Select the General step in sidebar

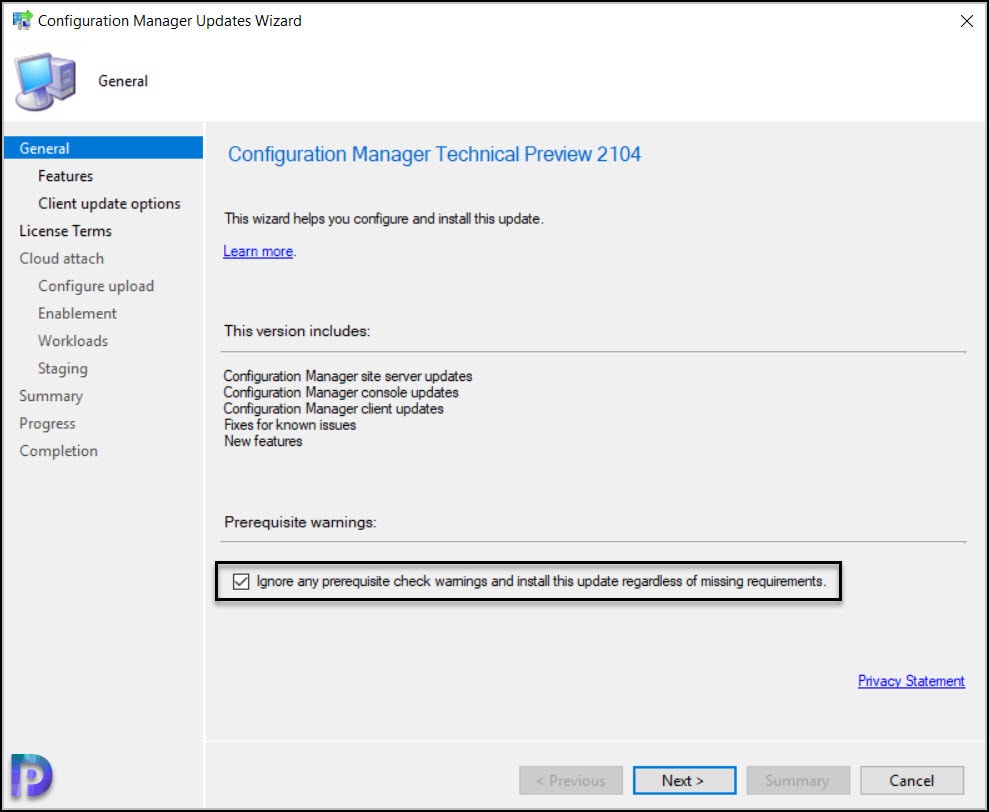coord(103,148)
